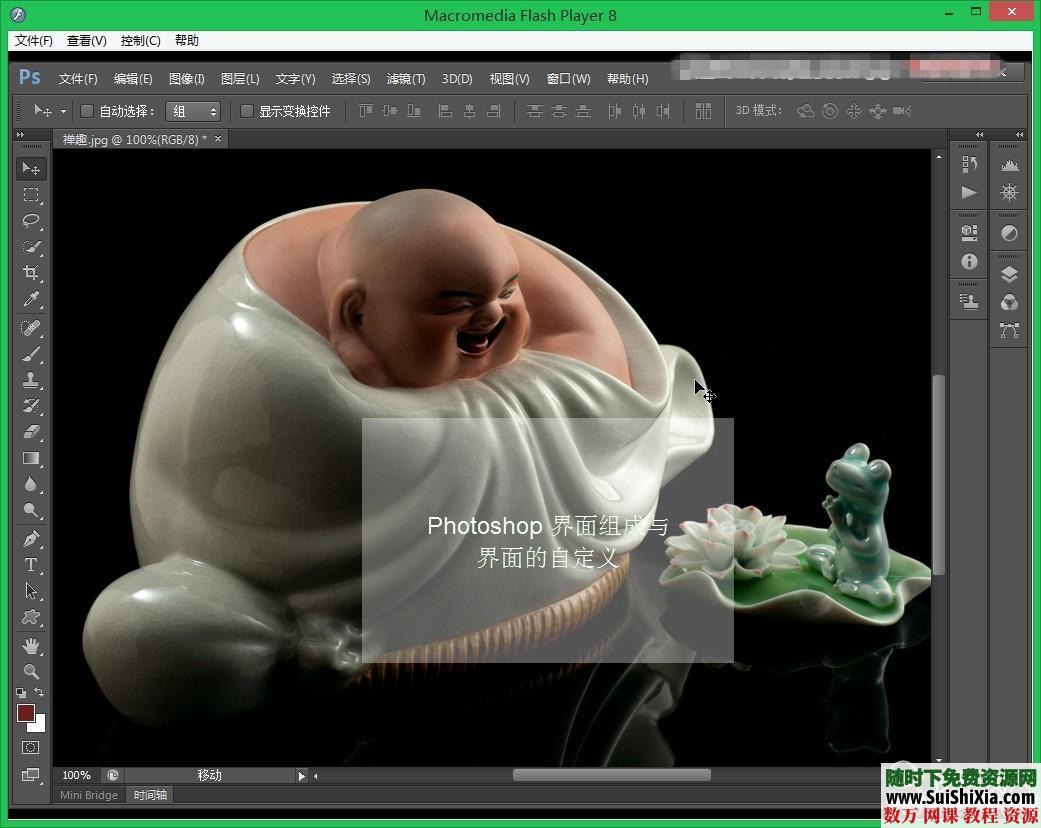Open the History panel icon
Viewport: 1041px width, 828px height.
coord(968,164)
